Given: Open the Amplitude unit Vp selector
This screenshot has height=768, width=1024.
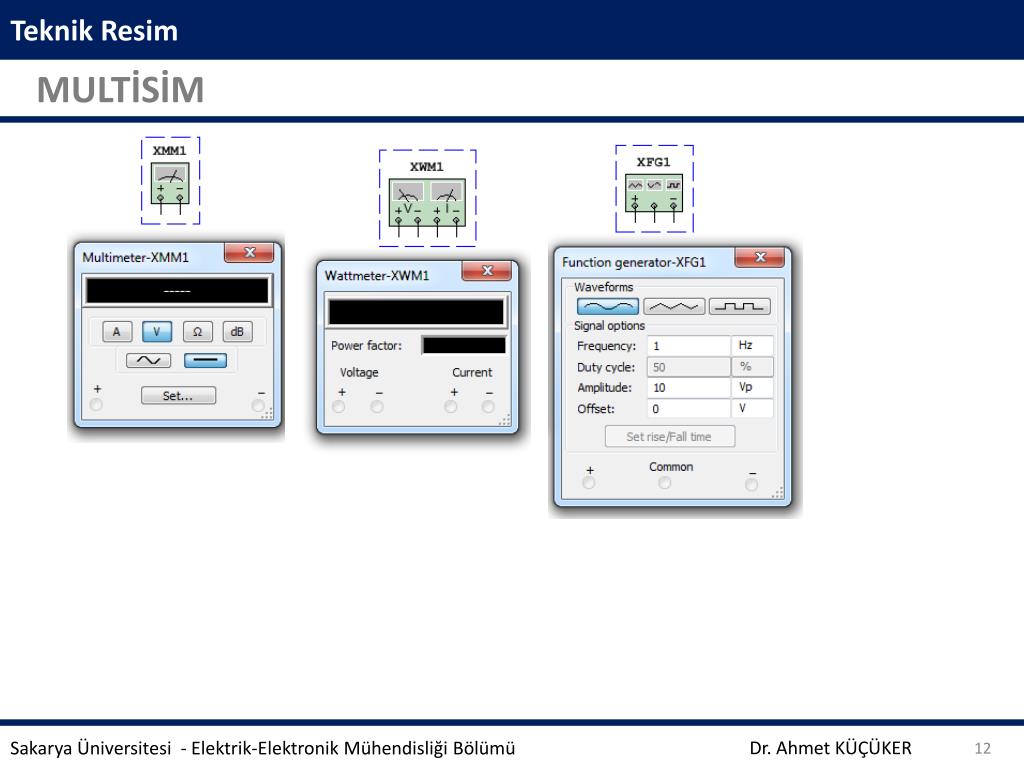Looking at the screenshot, I should [753, 388].
